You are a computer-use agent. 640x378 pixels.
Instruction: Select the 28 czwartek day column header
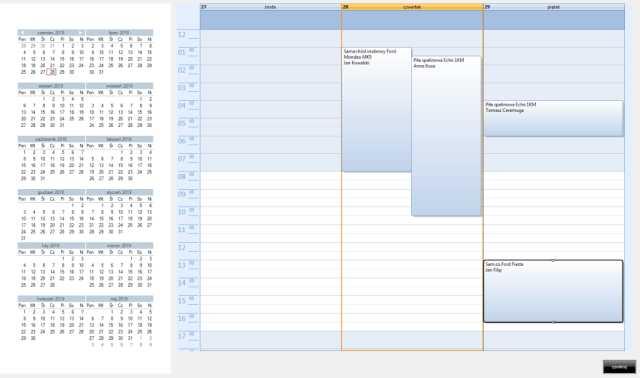point(412,7)
